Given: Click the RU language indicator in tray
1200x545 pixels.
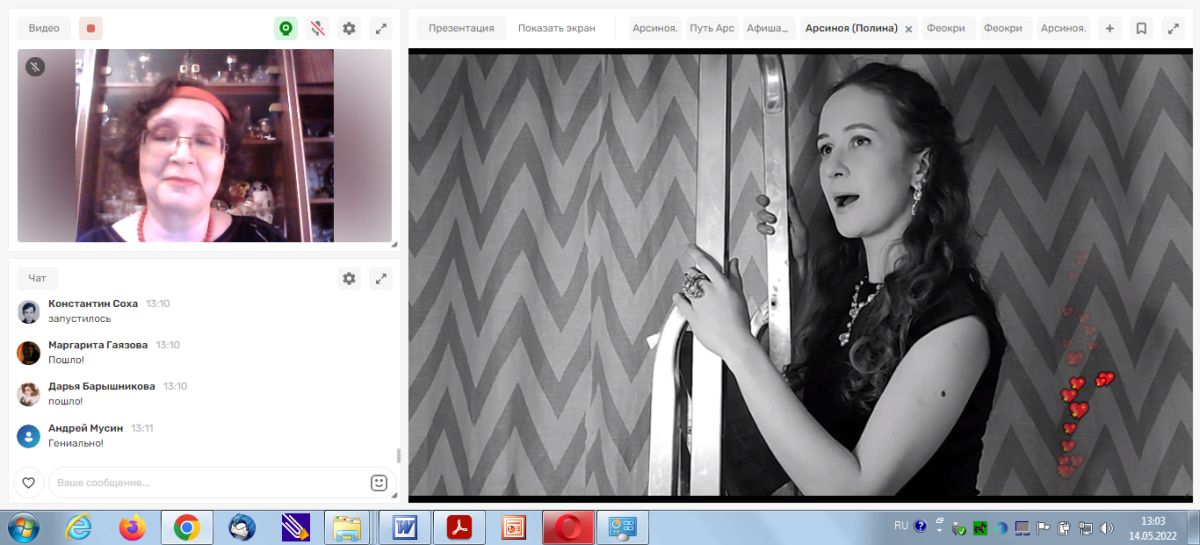Looking at the screenshot, I should coord(901,526).
